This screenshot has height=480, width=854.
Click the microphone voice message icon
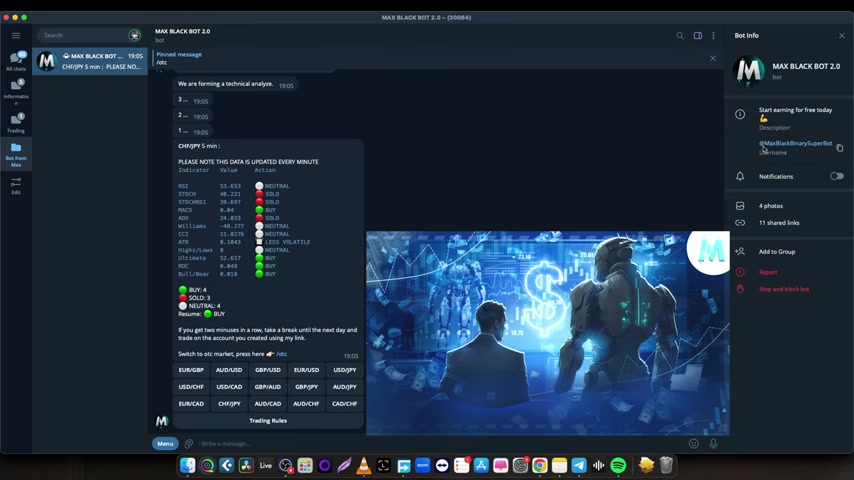pyautogui.click(x=713, y=444)
